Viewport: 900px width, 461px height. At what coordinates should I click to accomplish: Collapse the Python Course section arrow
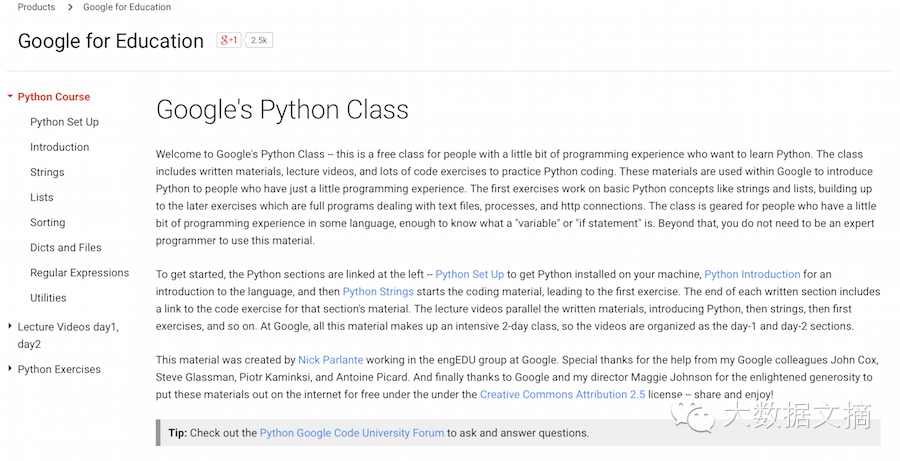(x=10, y=96)
